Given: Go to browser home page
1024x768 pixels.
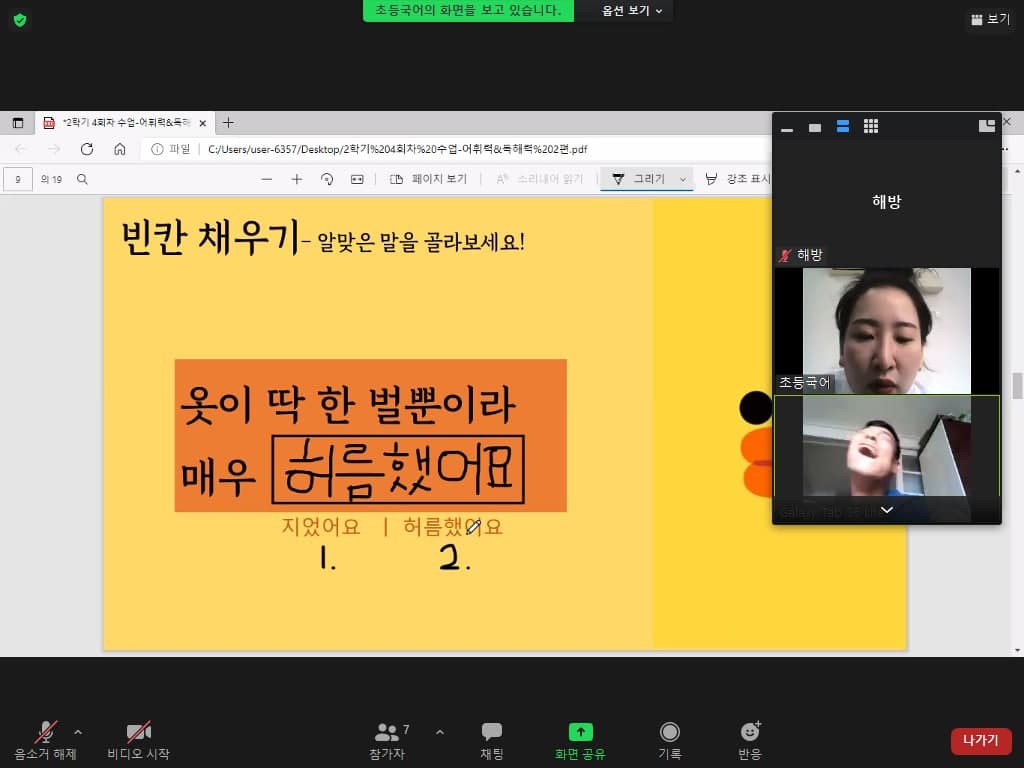Looking at the screenshot, I should click(x=120, y=149).
